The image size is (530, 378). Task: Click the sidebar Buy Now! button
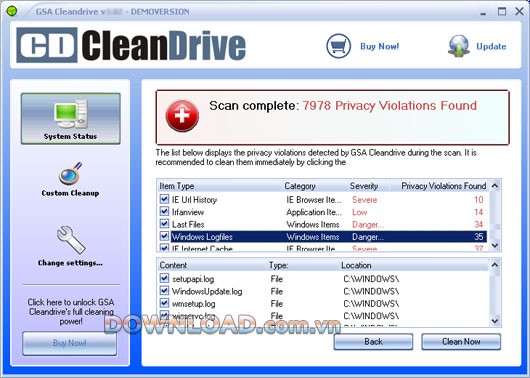point(70,343)
